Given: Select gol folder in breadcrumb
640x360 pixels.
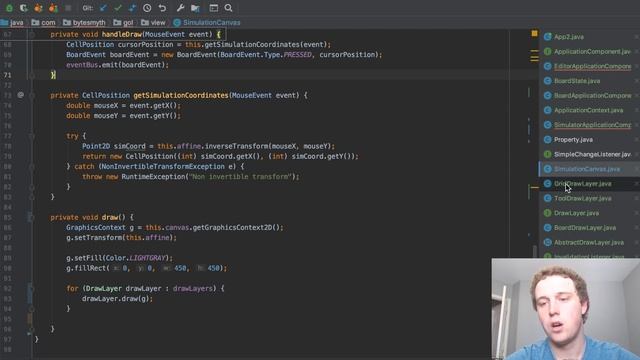Looking at the screenshot, I should point(123,22).
